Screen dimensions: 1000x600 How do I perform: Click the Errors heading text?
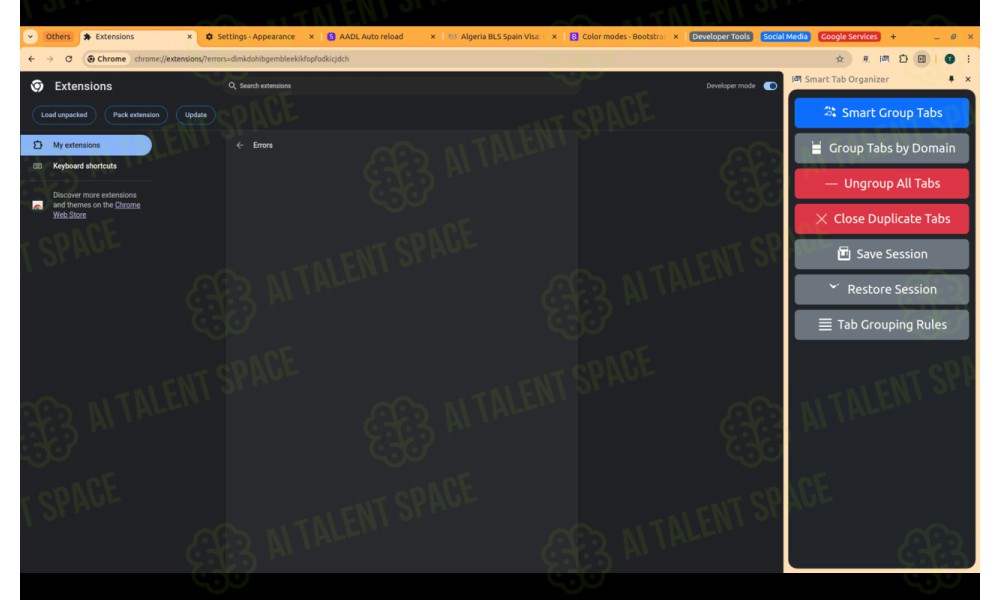point(263,145)
